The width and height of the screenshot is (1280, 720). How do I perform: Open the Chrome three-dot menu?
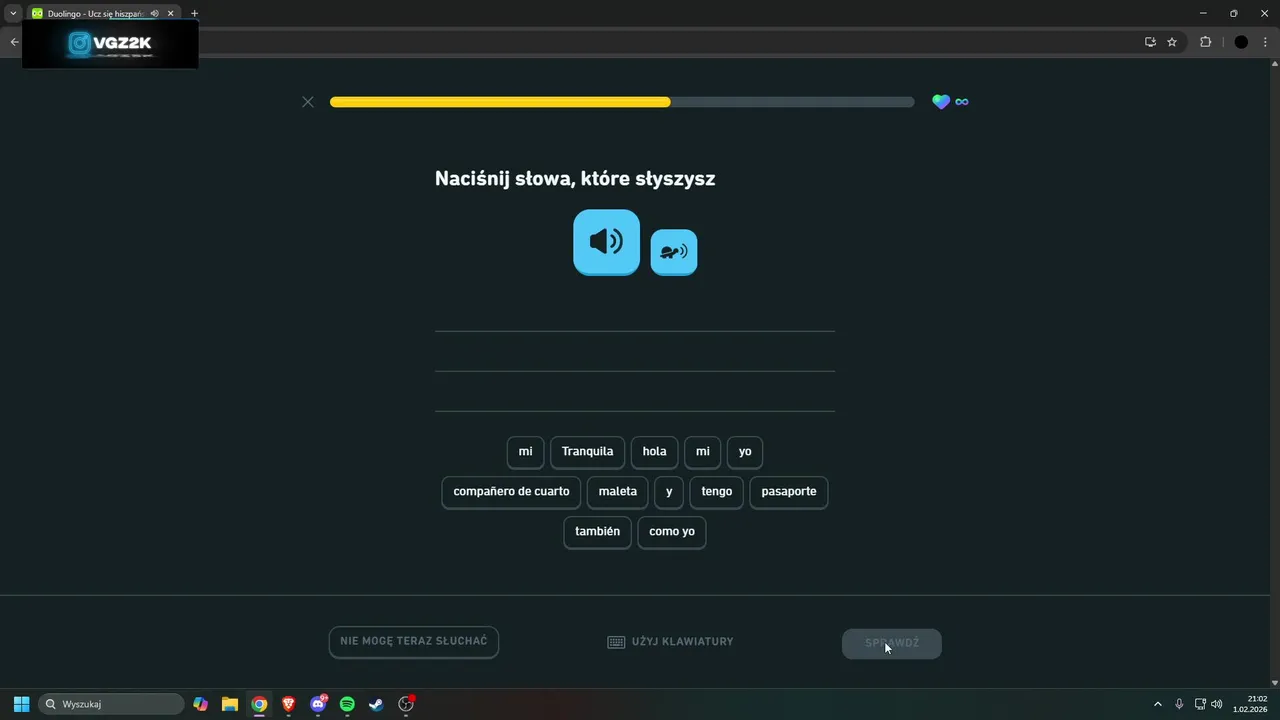coord(1265,42)
